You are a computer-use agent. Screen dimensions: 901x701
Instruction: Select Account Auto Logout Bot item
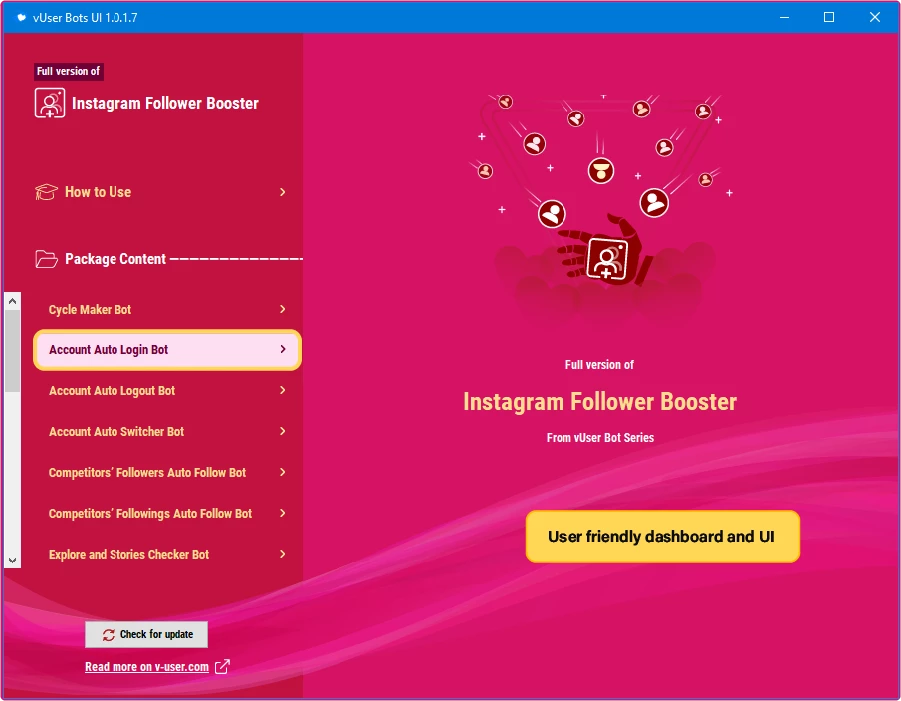tap(167, 390)
